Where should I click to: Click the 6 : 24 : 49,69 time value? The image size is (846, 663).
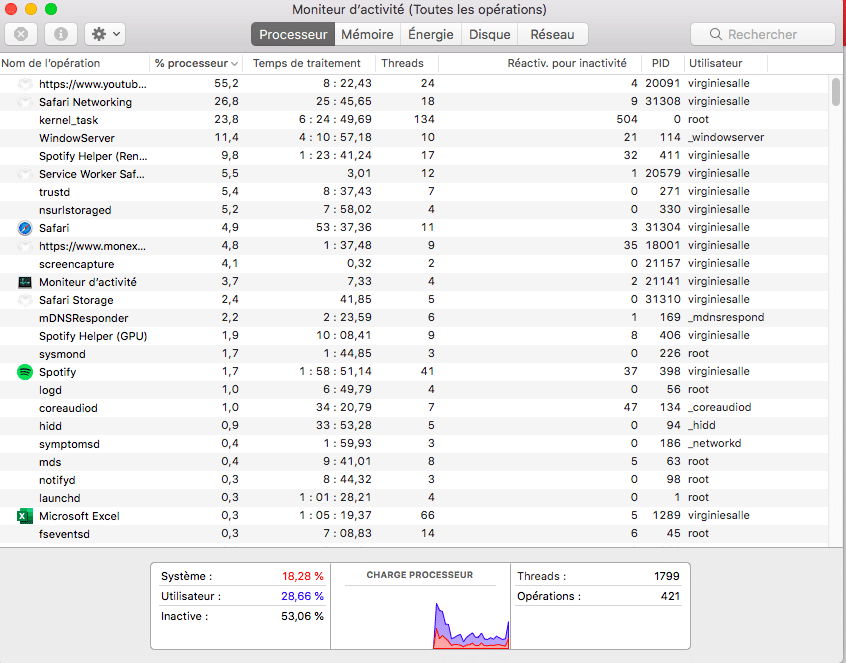point(335,119)
